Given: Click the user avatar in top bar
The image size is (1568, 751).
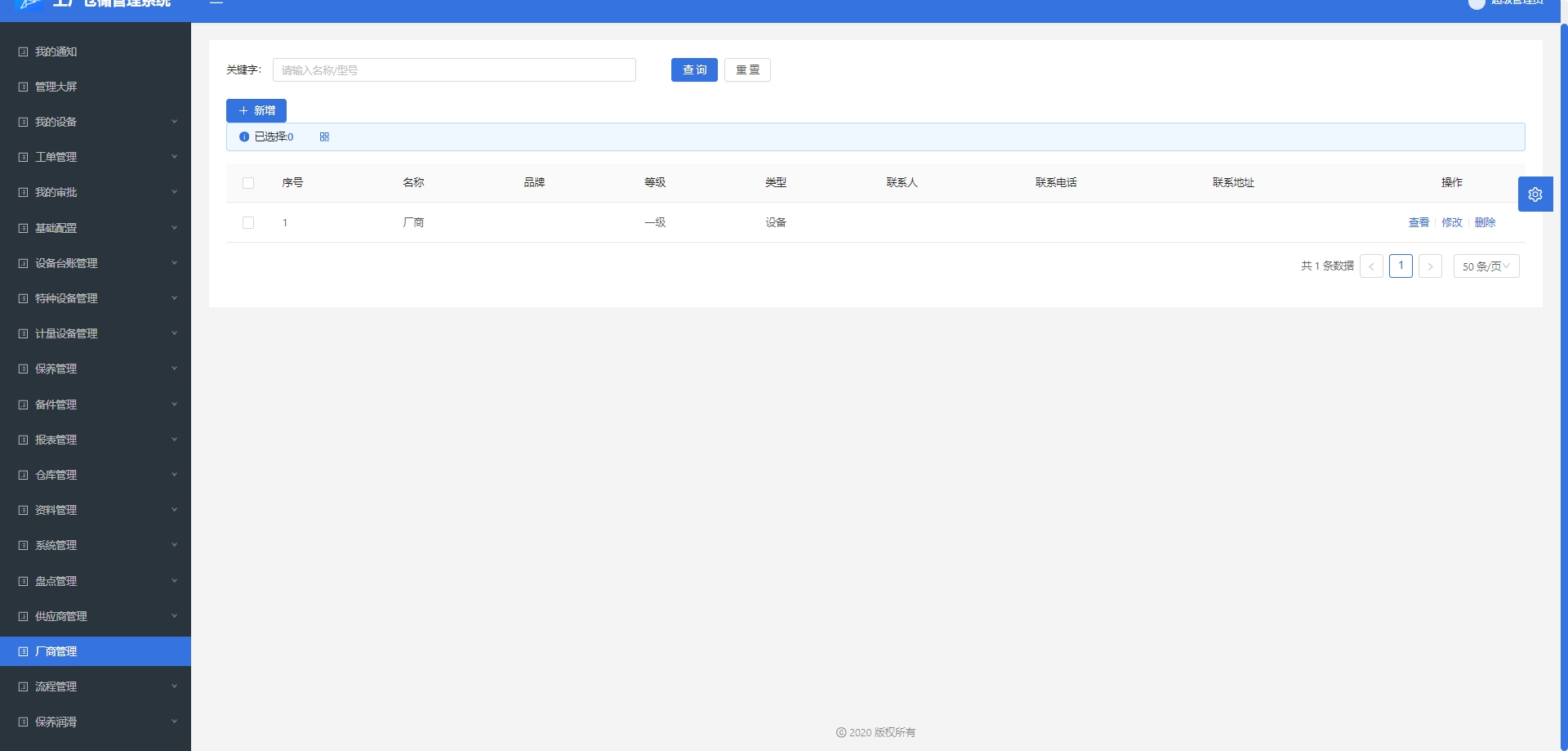Looking at the screenshot, I should (1476, 3).
